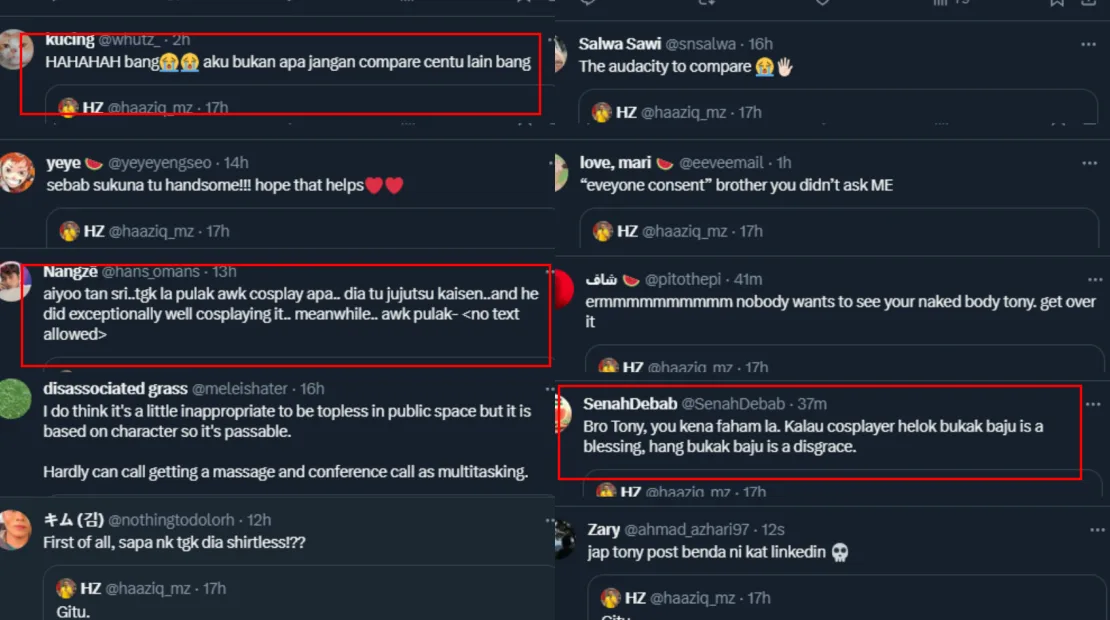The image size is (1110, 620).
Task: Click the HZ avatar in Salwa Sawi's quoted tweet
Action: pyautogui.click(x=601, y=112)
